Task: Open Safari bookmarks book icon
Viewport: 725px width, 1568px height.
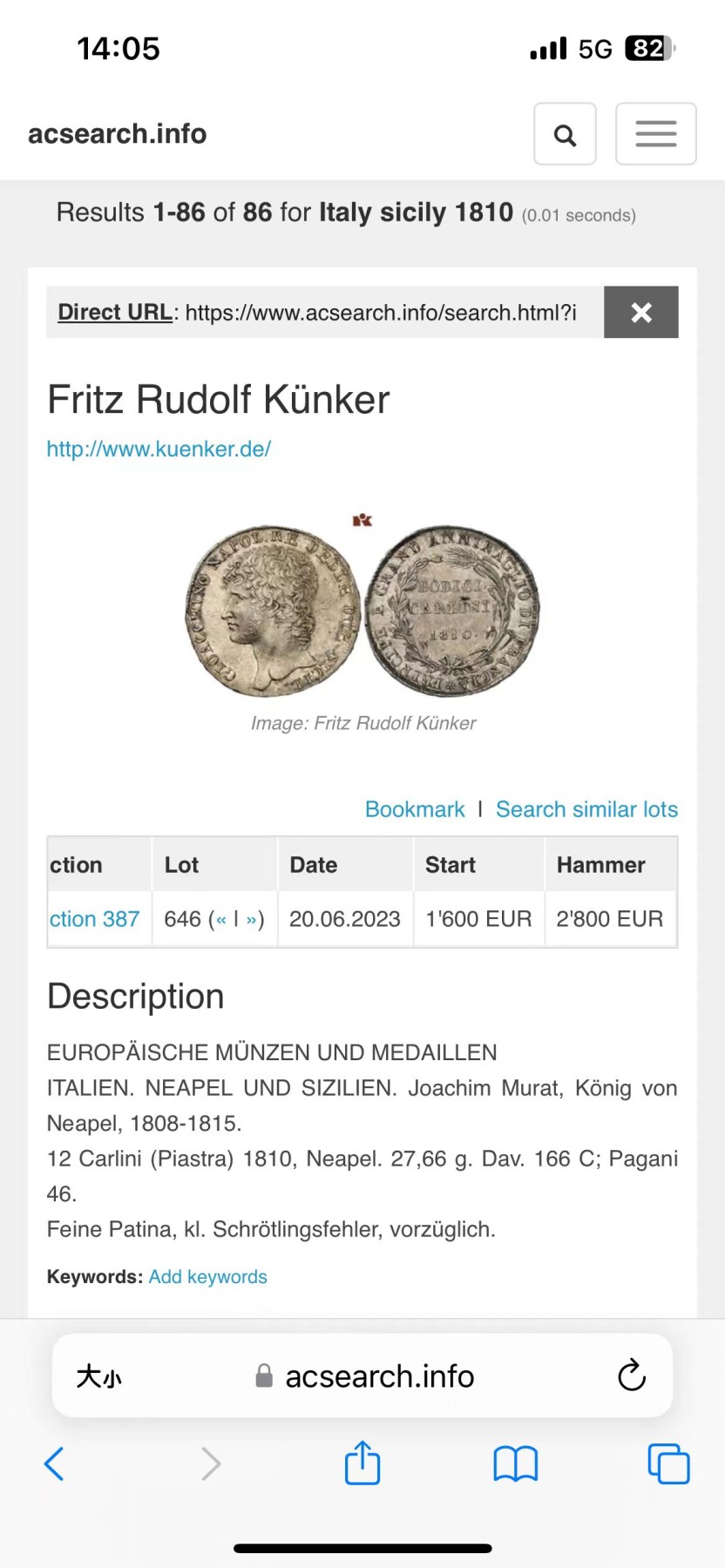Action: [x=515, y=1463]
